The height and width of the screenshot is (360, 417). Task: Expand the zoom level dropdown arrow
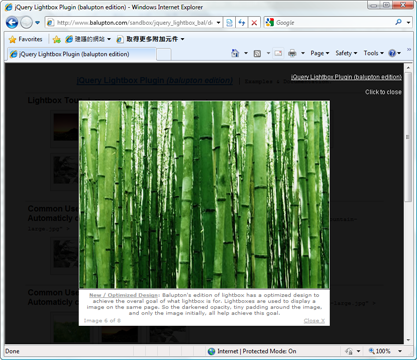[400, 351]
